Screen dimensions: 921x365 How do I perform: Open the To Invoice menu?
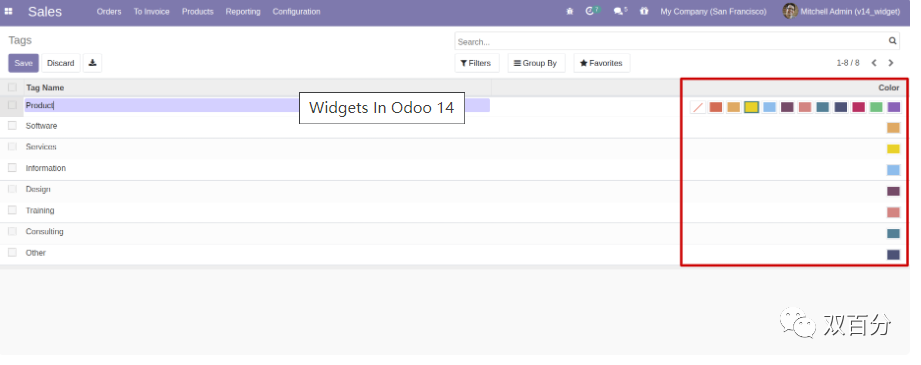152,11
